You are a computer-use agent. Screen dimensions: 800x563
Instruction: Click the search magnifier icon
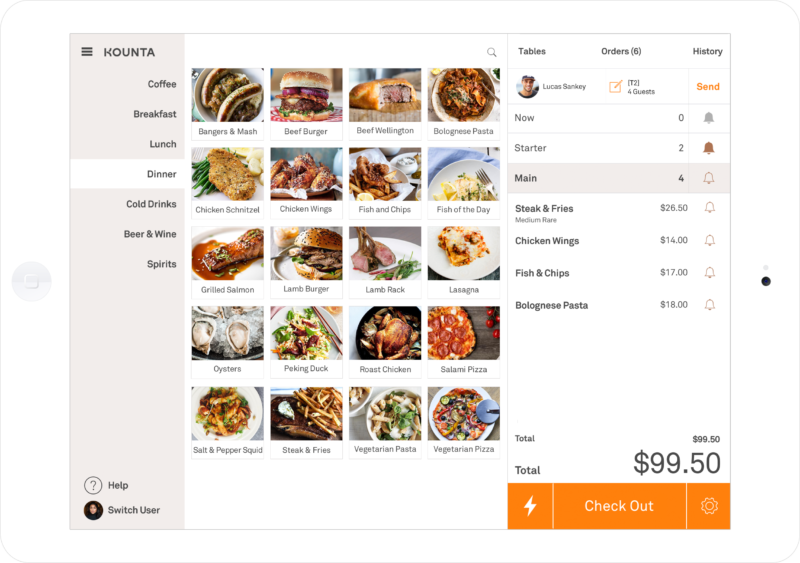coord(491,52)
